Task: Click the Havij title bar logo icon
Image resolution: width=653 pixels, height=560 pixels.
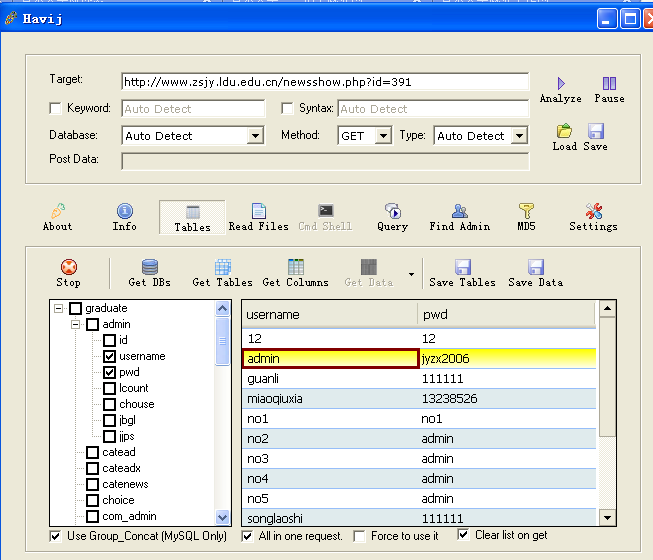Action: click(11, 18)
